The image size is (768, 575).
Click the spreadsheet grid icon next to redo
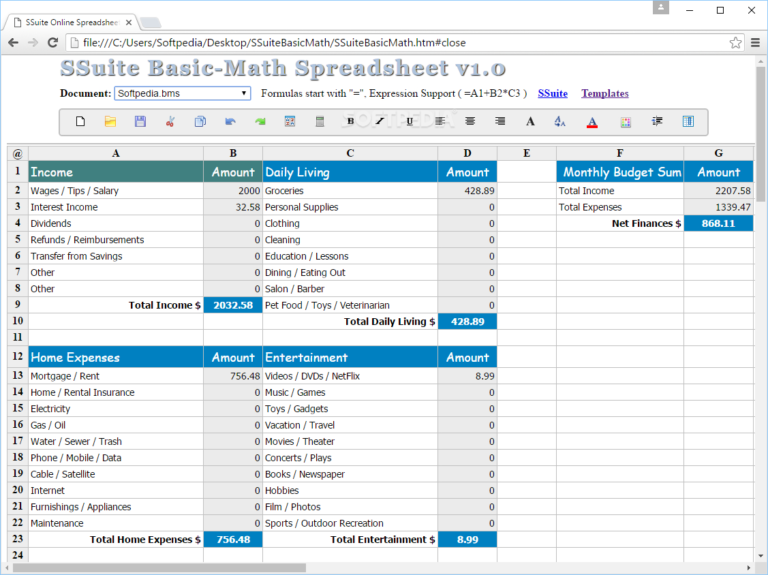pyautogui.click(x=290, y=121)
